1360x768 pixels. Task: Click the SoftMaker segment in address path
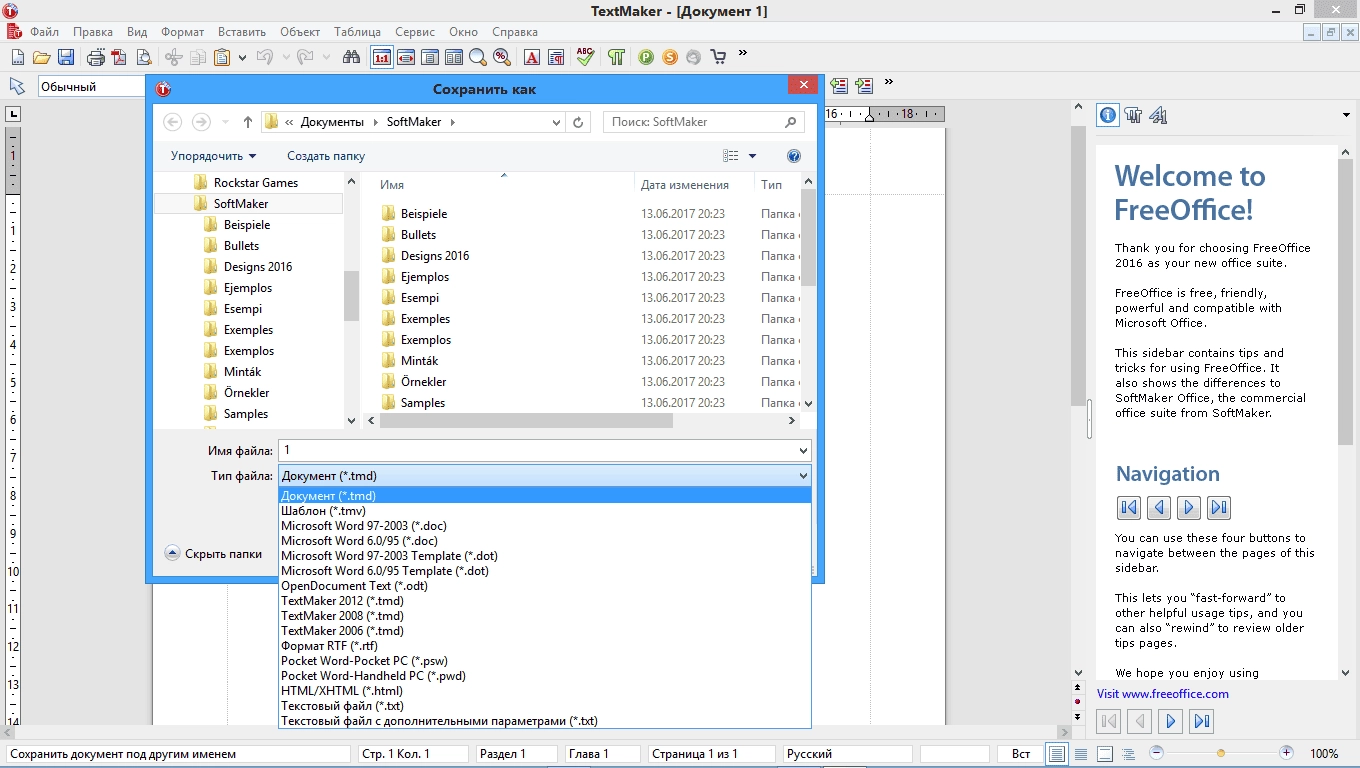click(414, 122)
